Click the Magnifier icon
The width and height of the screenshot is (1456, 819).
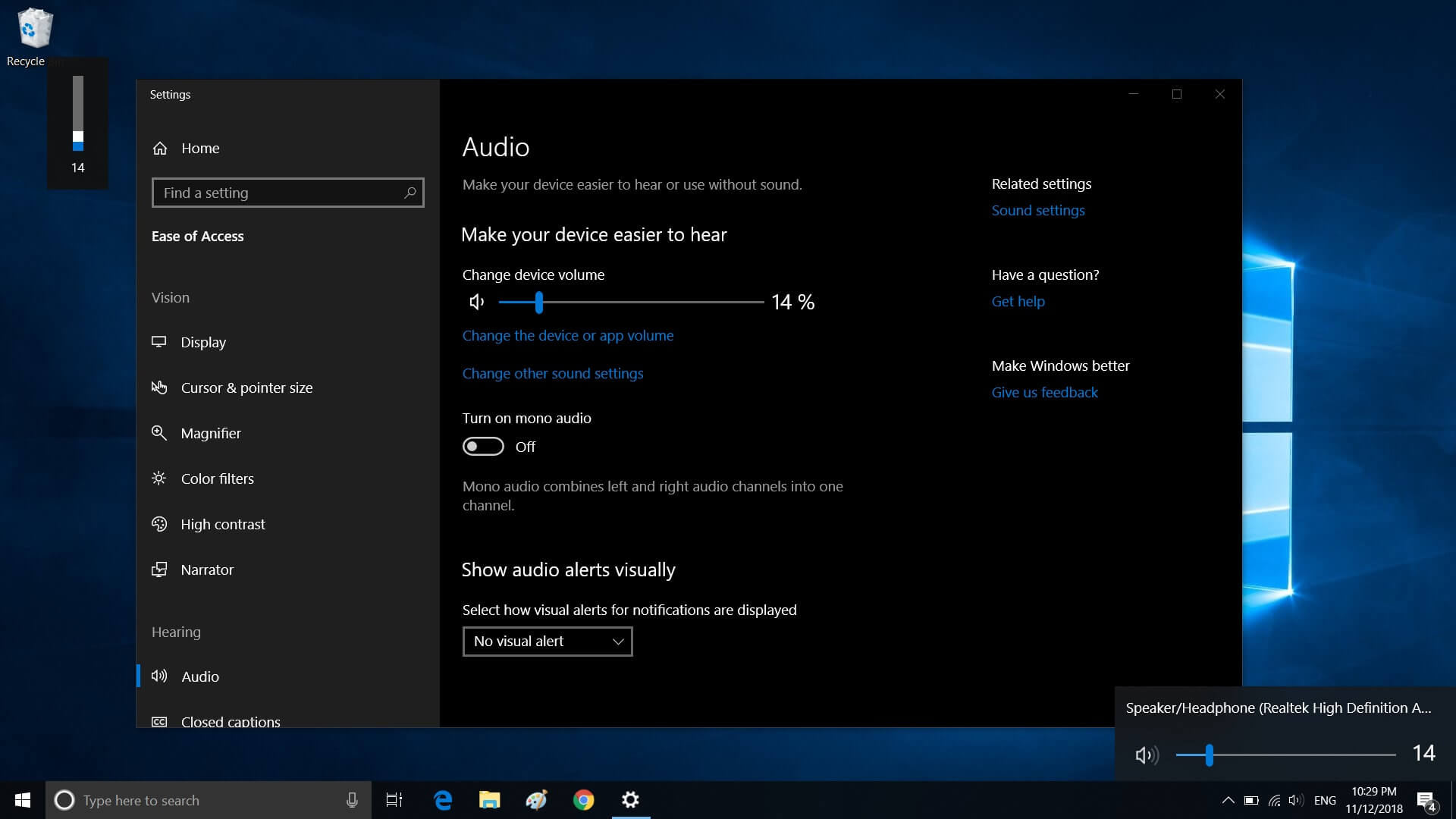tap(159, 433)
